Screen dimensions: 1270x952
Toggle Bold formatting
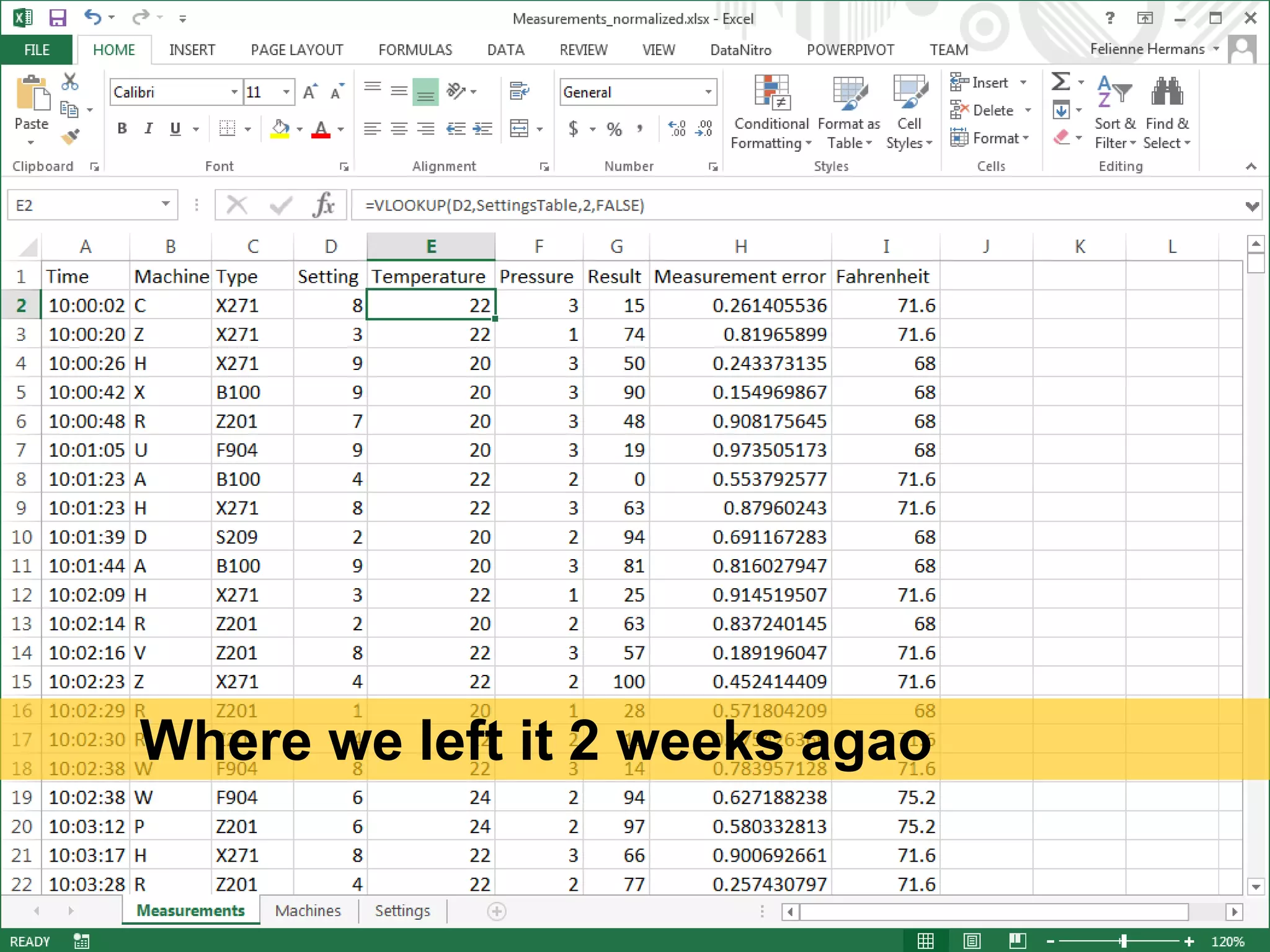pyautogui.click(x=122, y=128)
